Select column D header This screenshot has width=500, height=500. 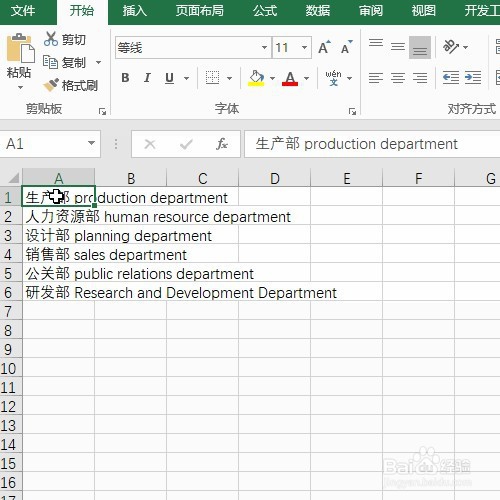[275, 178]
